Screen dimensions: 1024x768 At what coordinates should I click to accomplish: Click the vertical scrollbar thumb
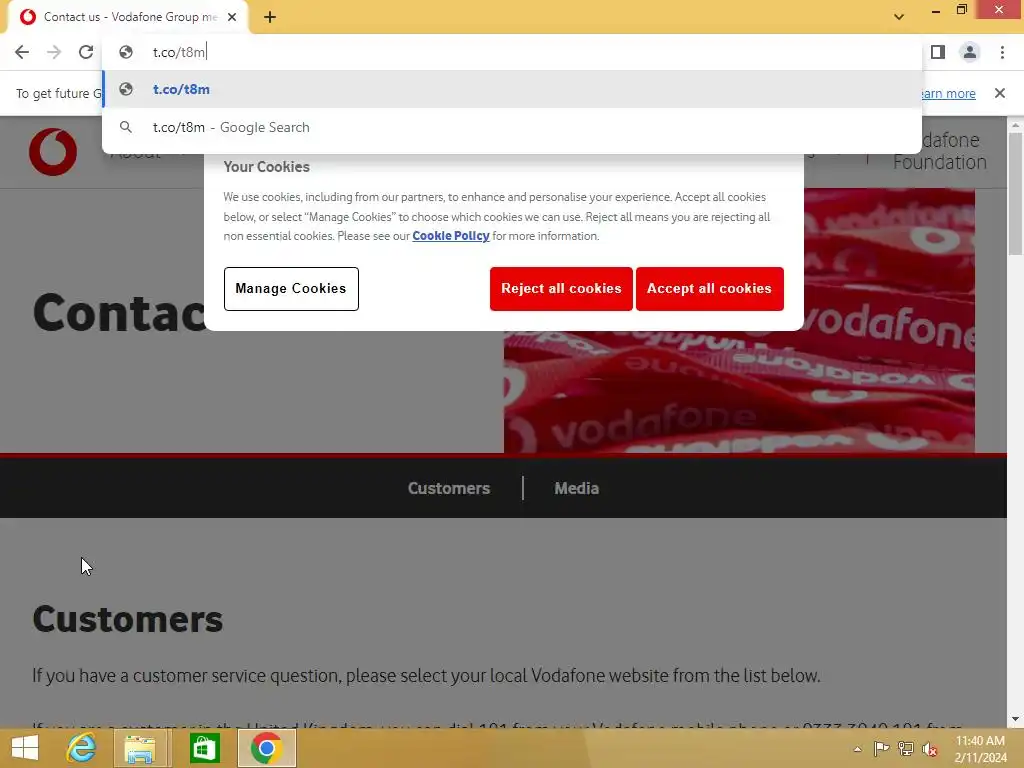point(1015,194)
